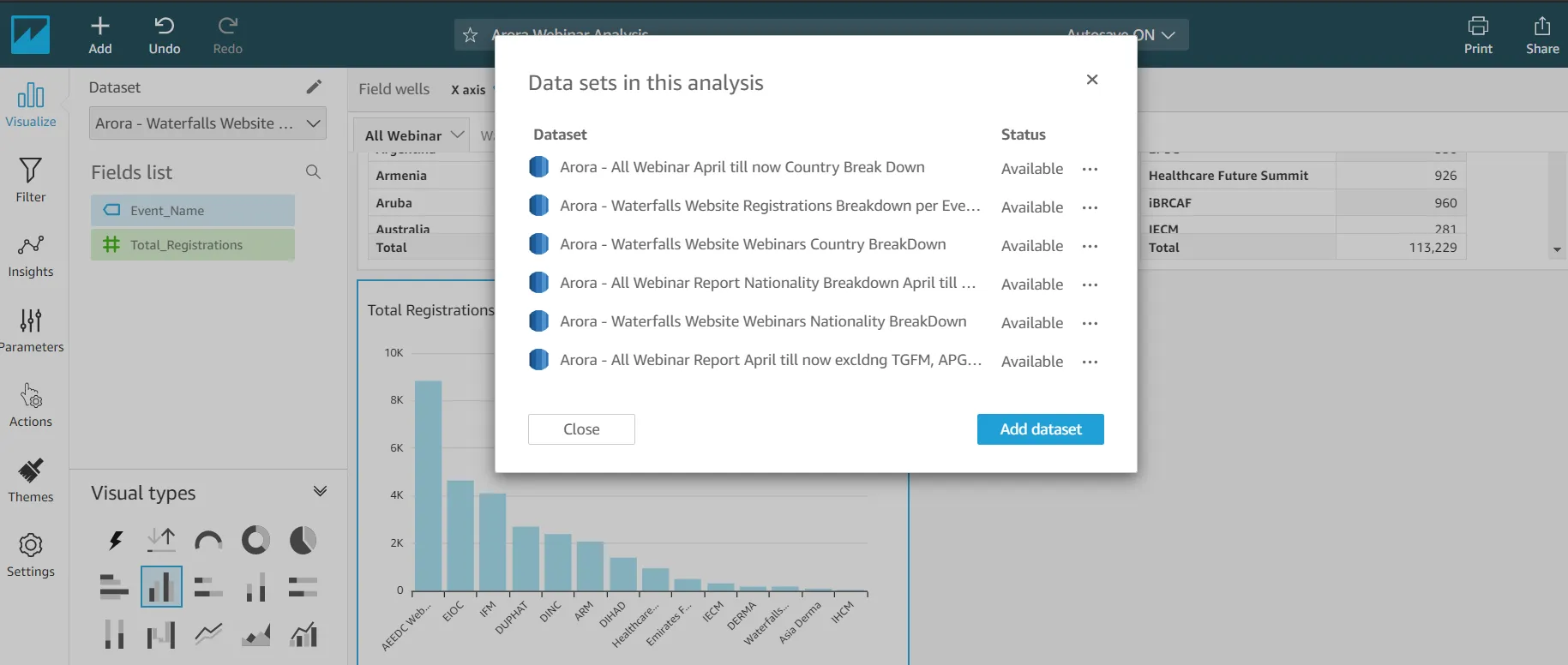Click the Close button in dialog
1568x665 pixels.
coord(581,429)
